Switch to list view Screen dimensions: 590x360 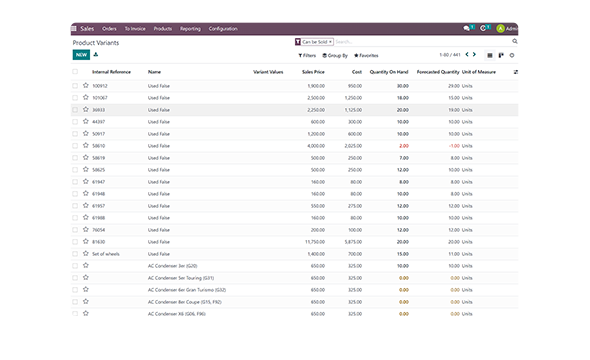tap(490, 55)
